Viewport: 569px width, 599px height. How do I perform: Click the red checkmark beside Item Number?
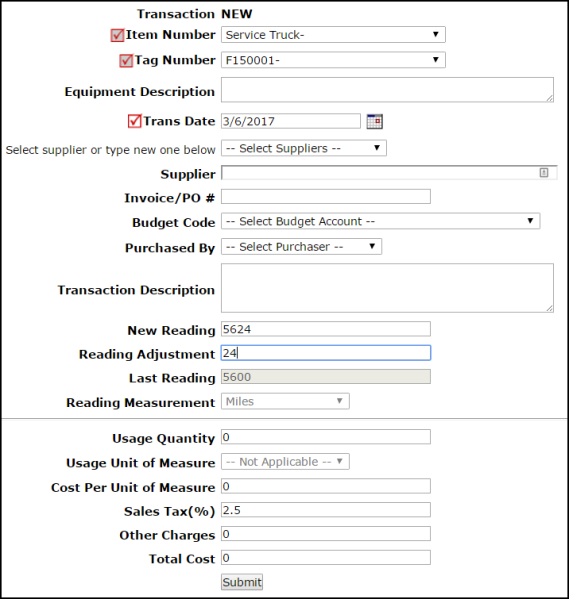(x=117, y=35)
